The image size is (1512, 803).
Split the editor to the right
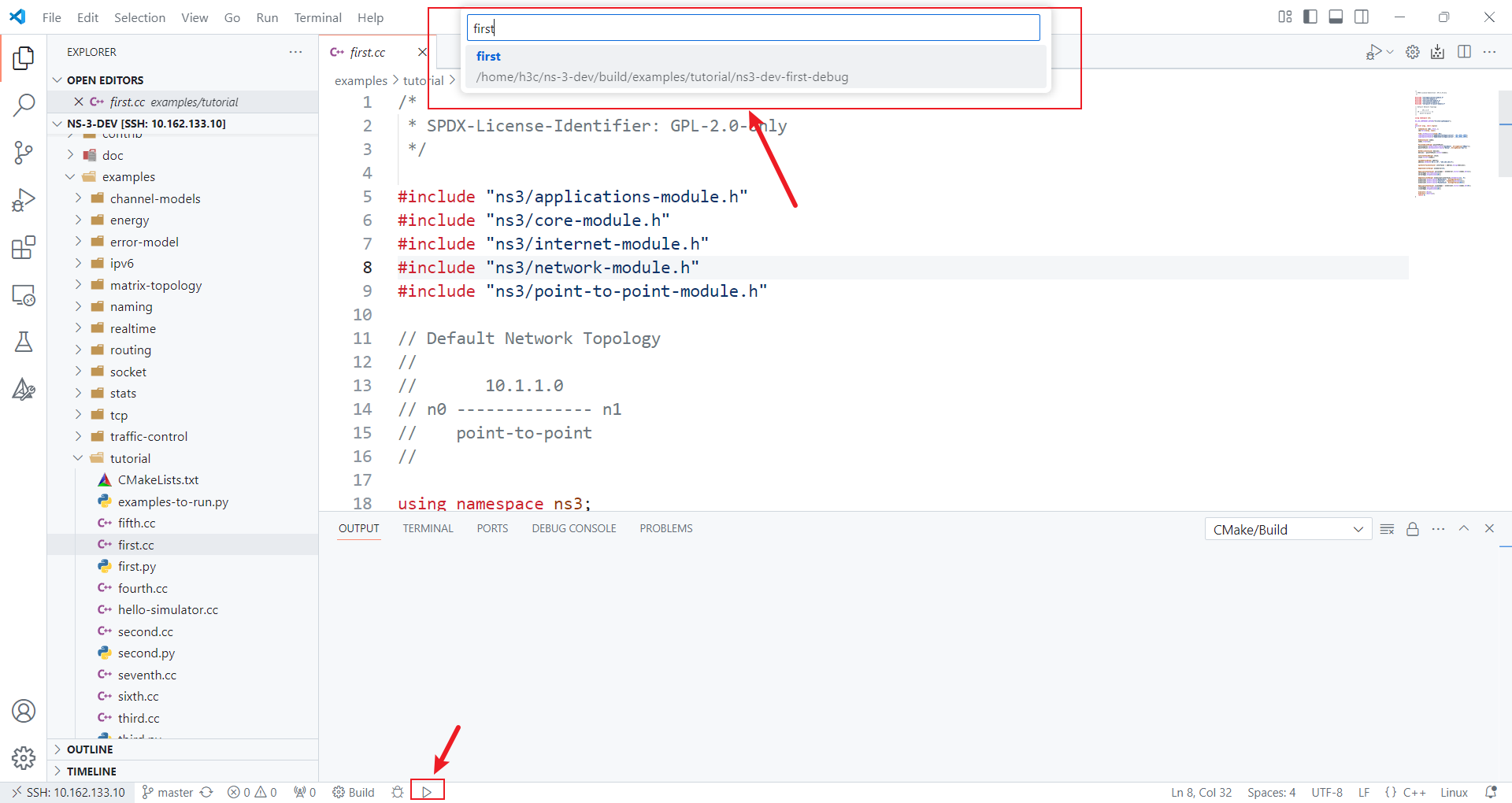1465,52
